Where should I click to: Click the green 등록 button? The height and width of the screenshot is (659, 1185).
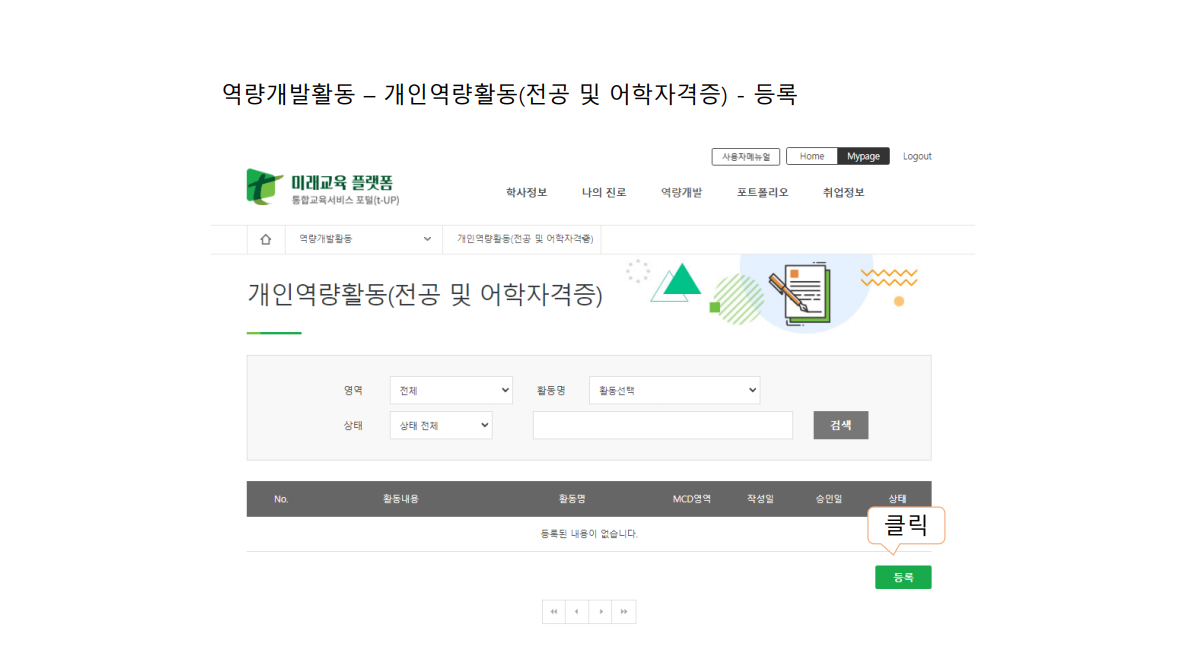click(x=902, y=577)
